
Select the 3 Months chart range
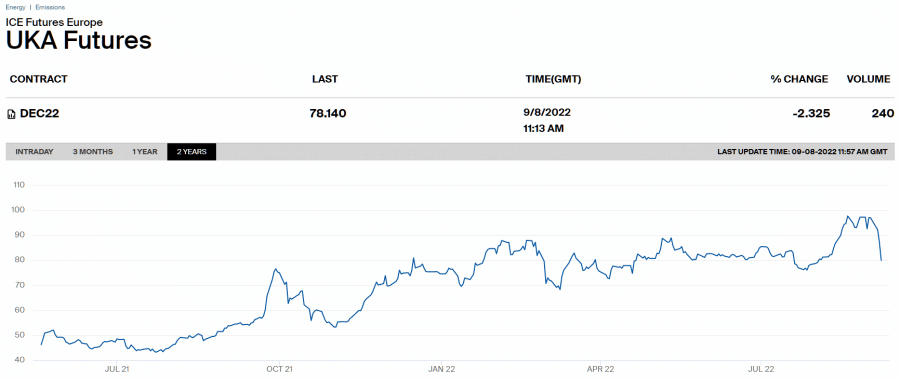point(93,152)
